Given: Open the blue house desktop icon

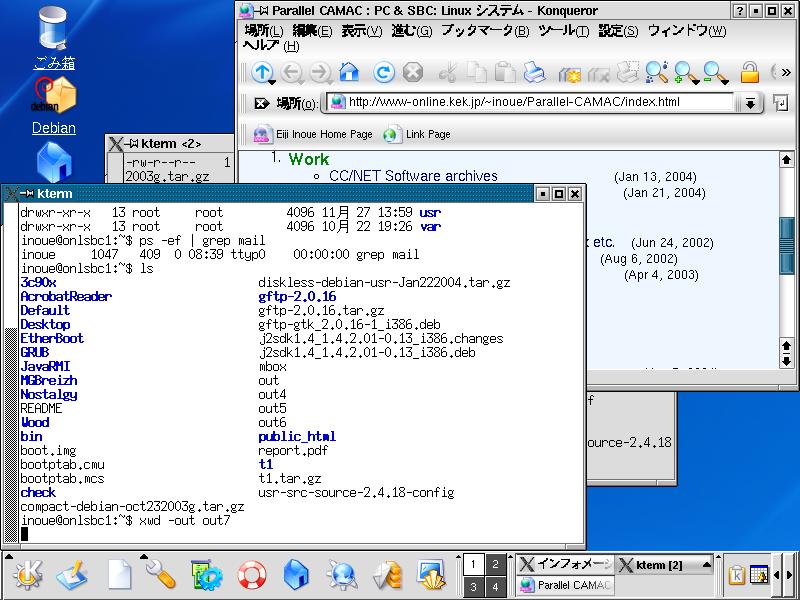Looking at the screenshot, I should [54, 162].
